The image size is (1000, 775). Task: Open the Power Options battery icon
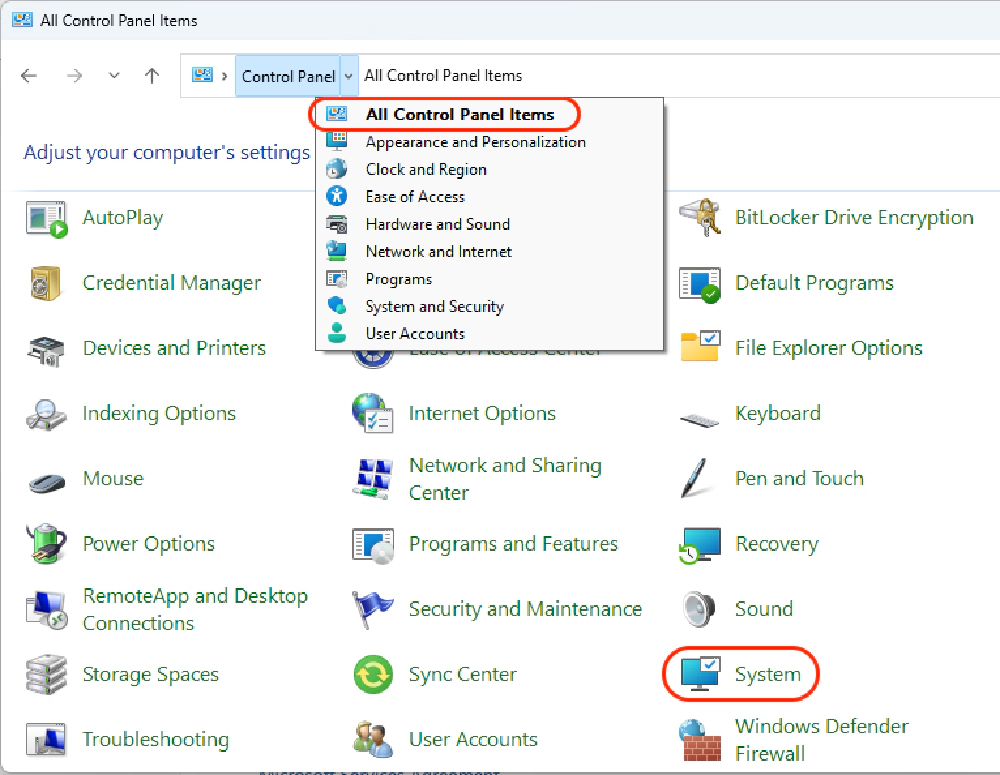[46, 543]
